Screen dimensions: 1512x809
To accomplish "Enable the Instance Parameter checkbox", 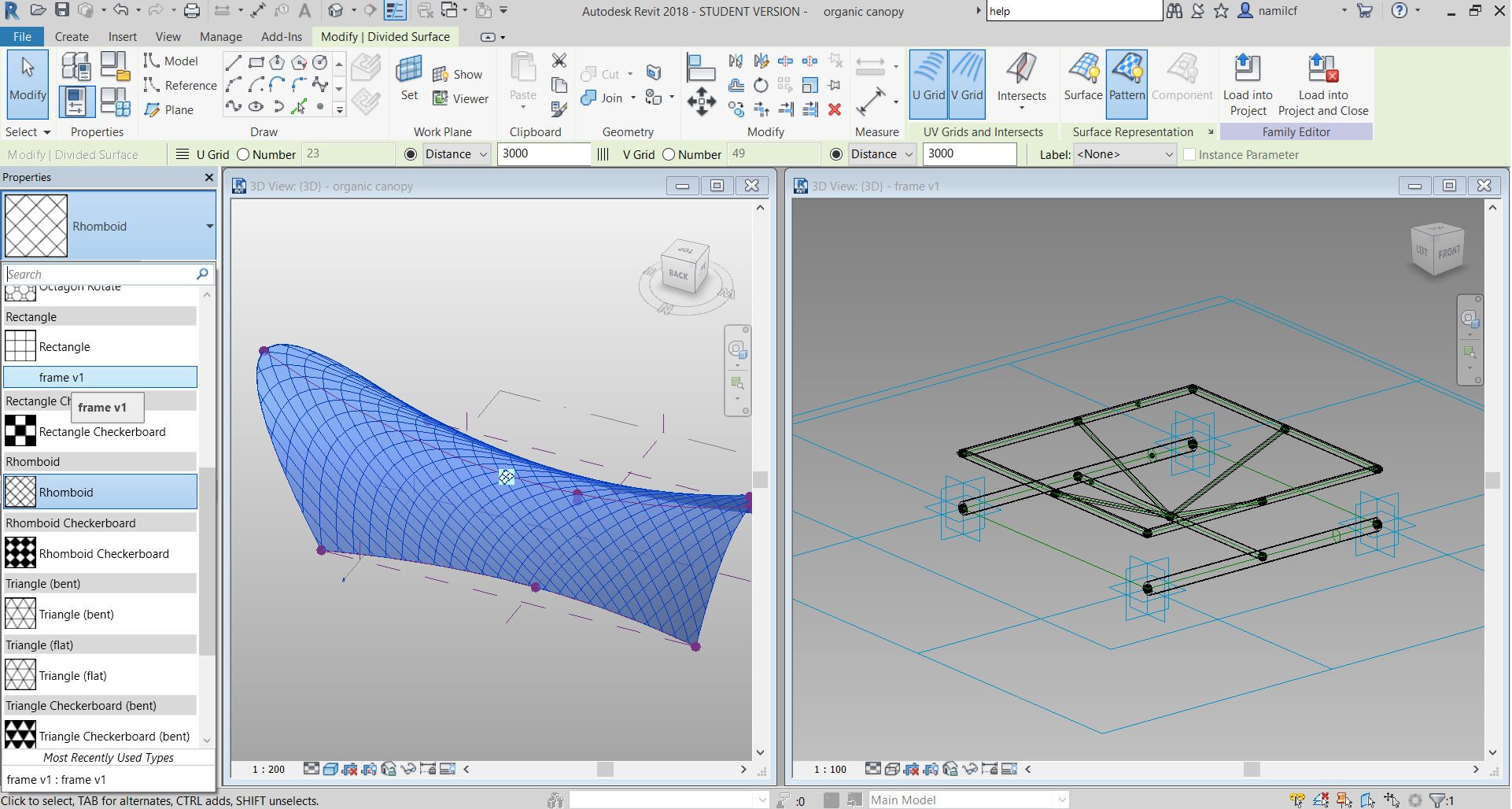I will click(1190, 154).
